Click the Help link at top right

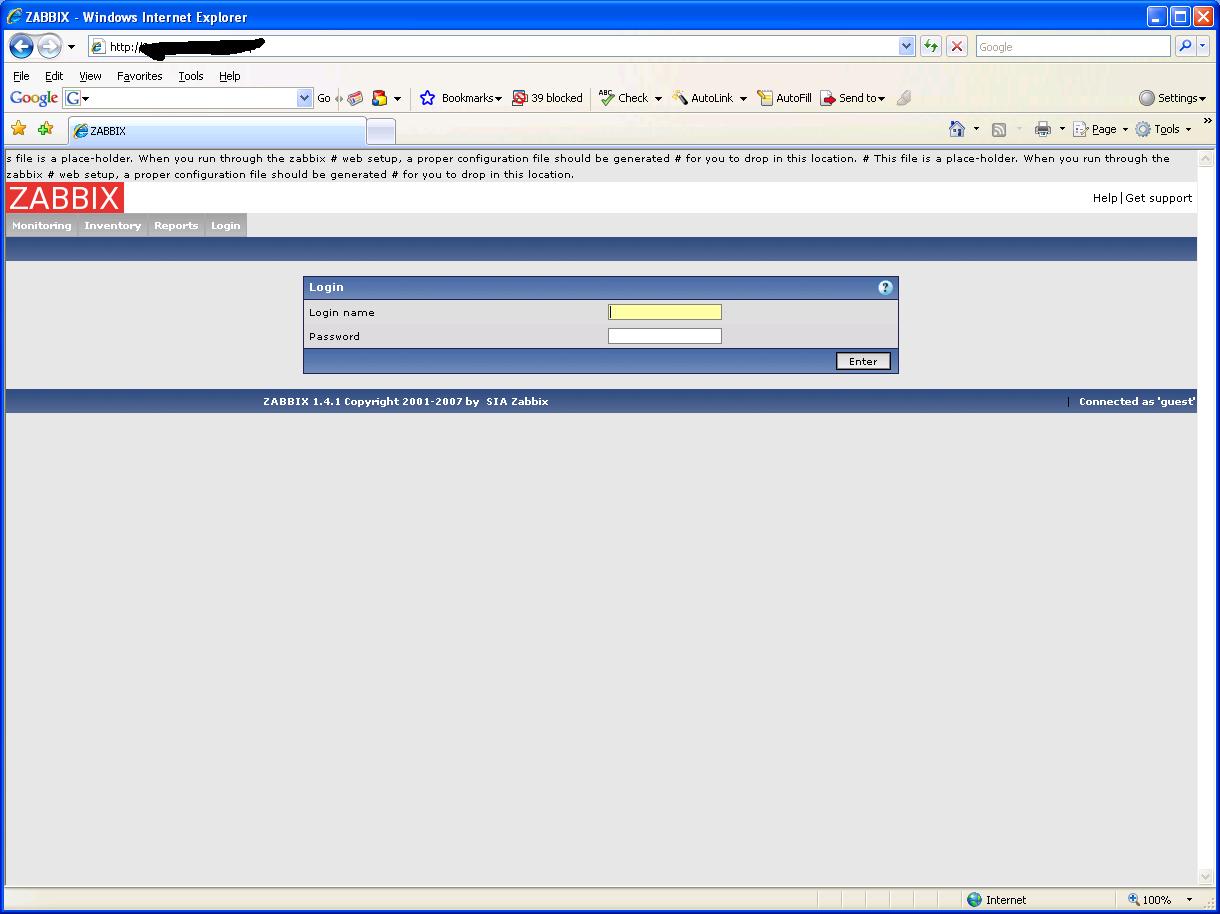[x=1105, y=198]
